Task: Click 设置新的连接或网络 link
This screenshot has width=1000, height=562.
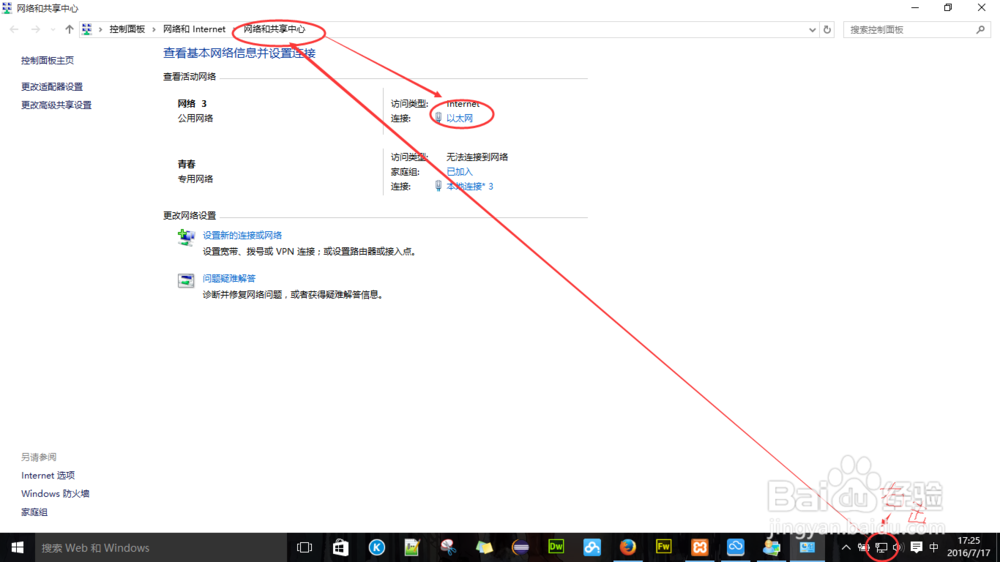Action: [242, 235]
